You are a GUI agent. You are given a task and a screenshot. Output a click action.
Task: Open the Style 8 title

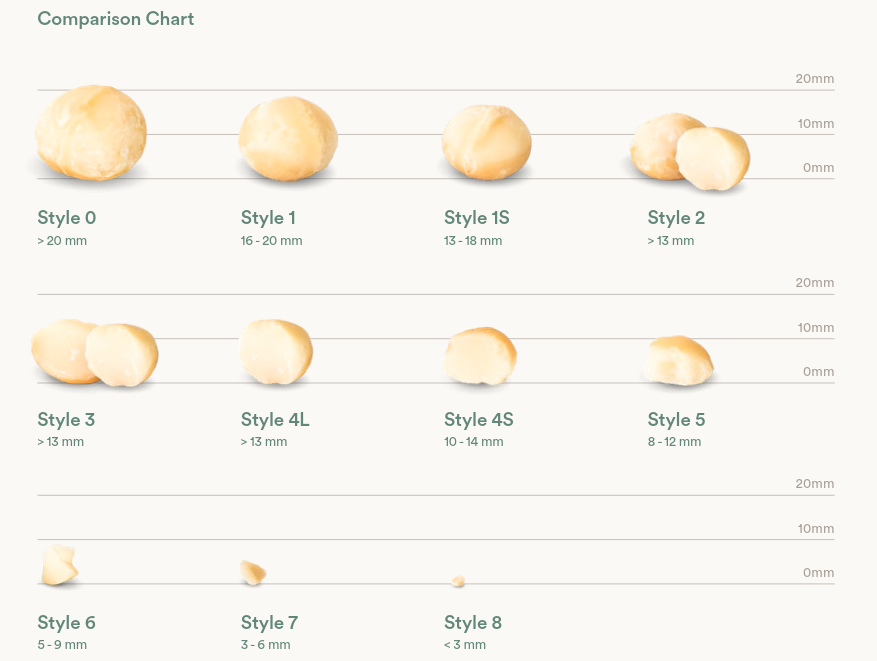[x=473, y=622]
